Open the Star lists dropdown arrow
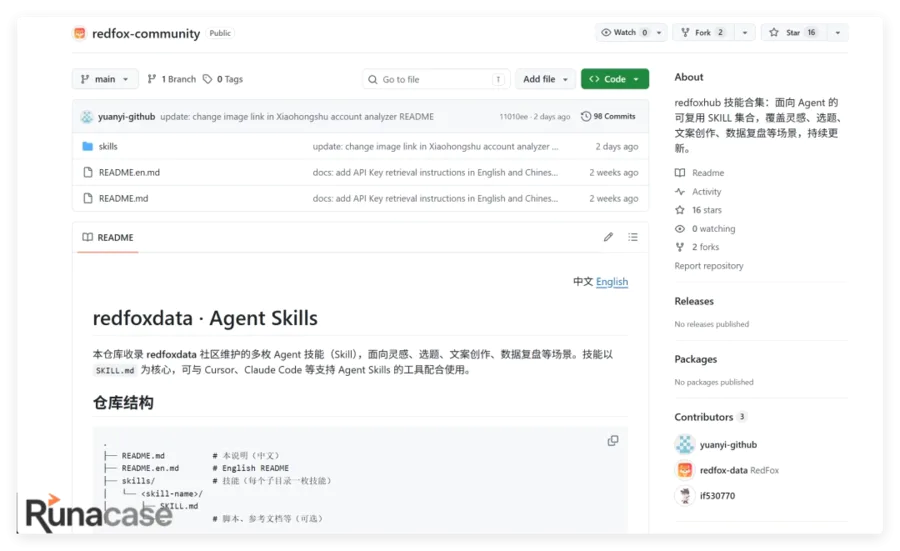This screenshot has width=900, height=551. [837, 33]
